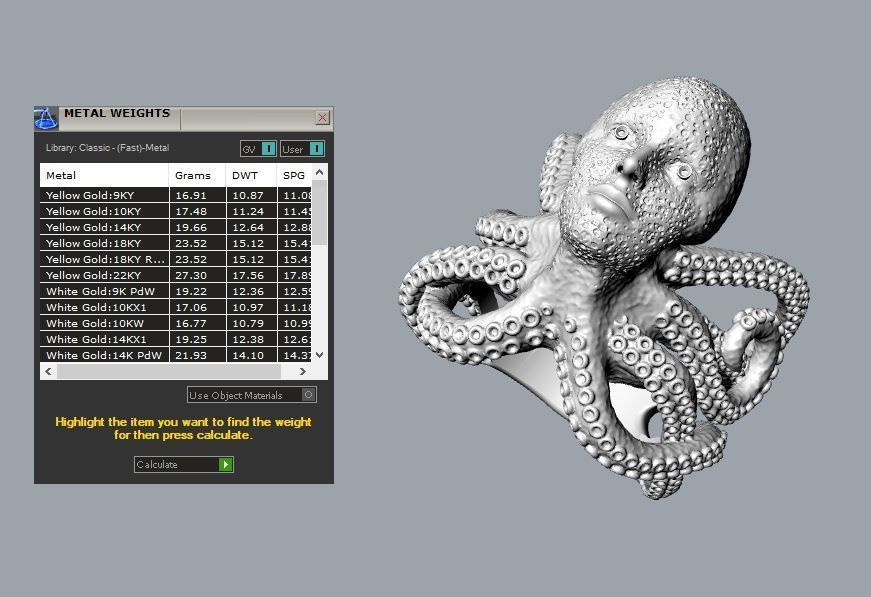Viewport: 871px width, 597px height.
Task: Click the horizontal scroll right arrow
Action: point(303,371)
